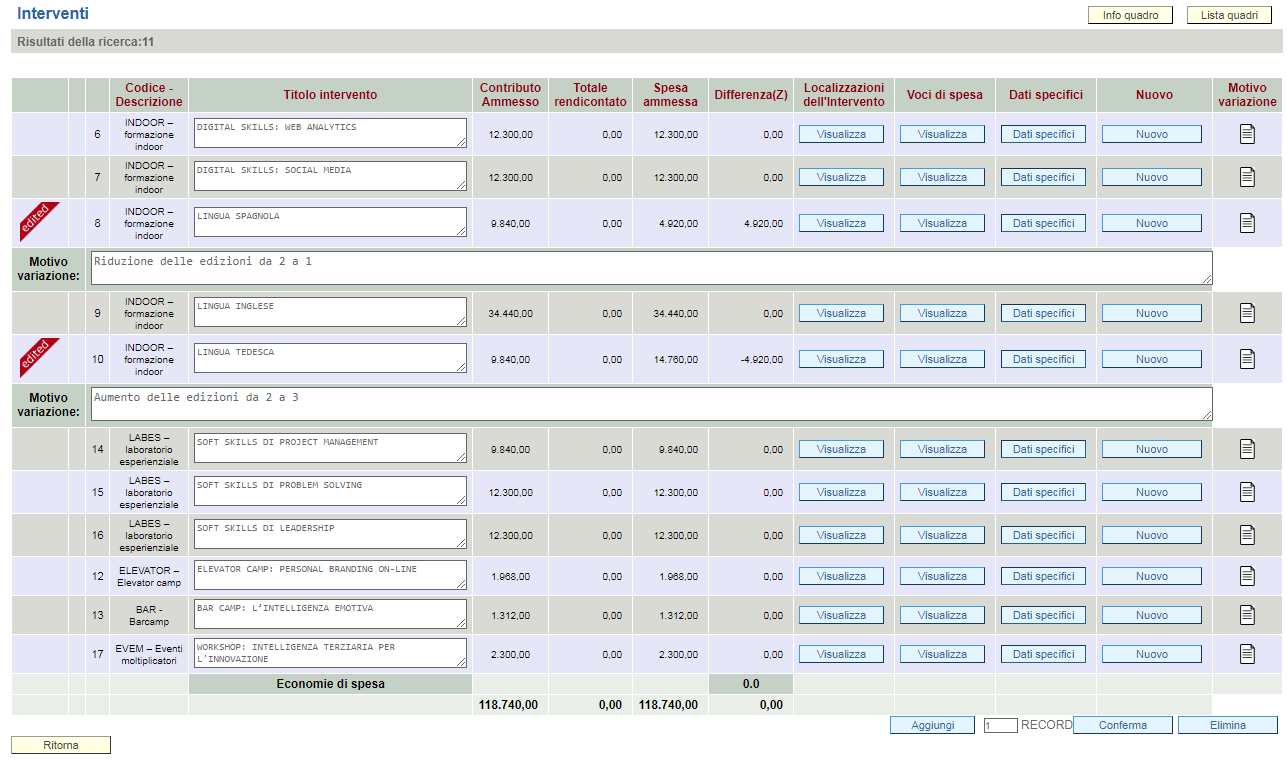
Task: Open note icon for WORKSHOP row 17
Action: (1246, 654)
